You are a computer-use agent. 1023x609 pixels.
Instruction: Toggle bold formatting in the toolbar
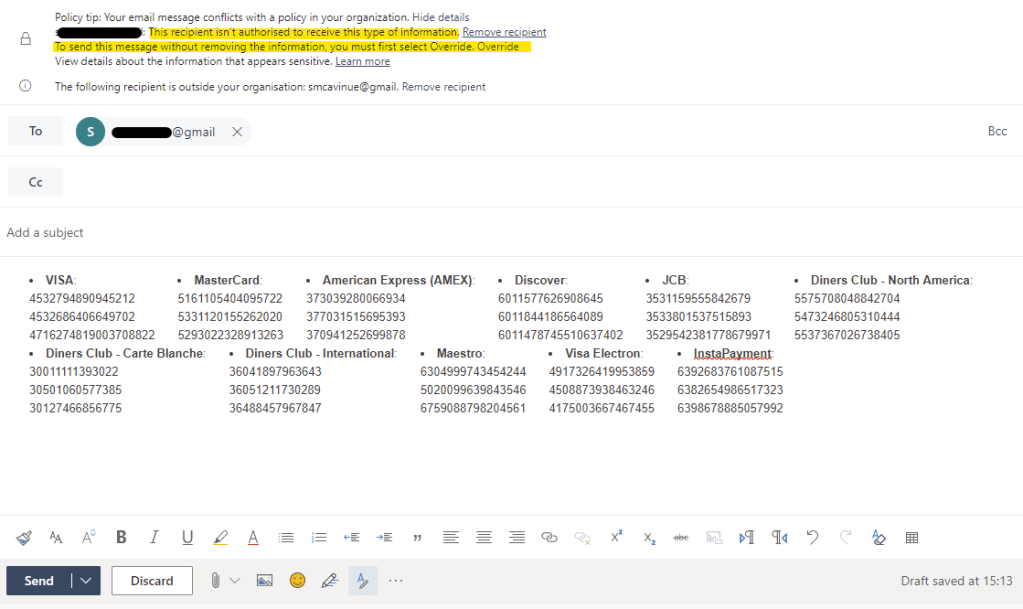pos(121,537)
